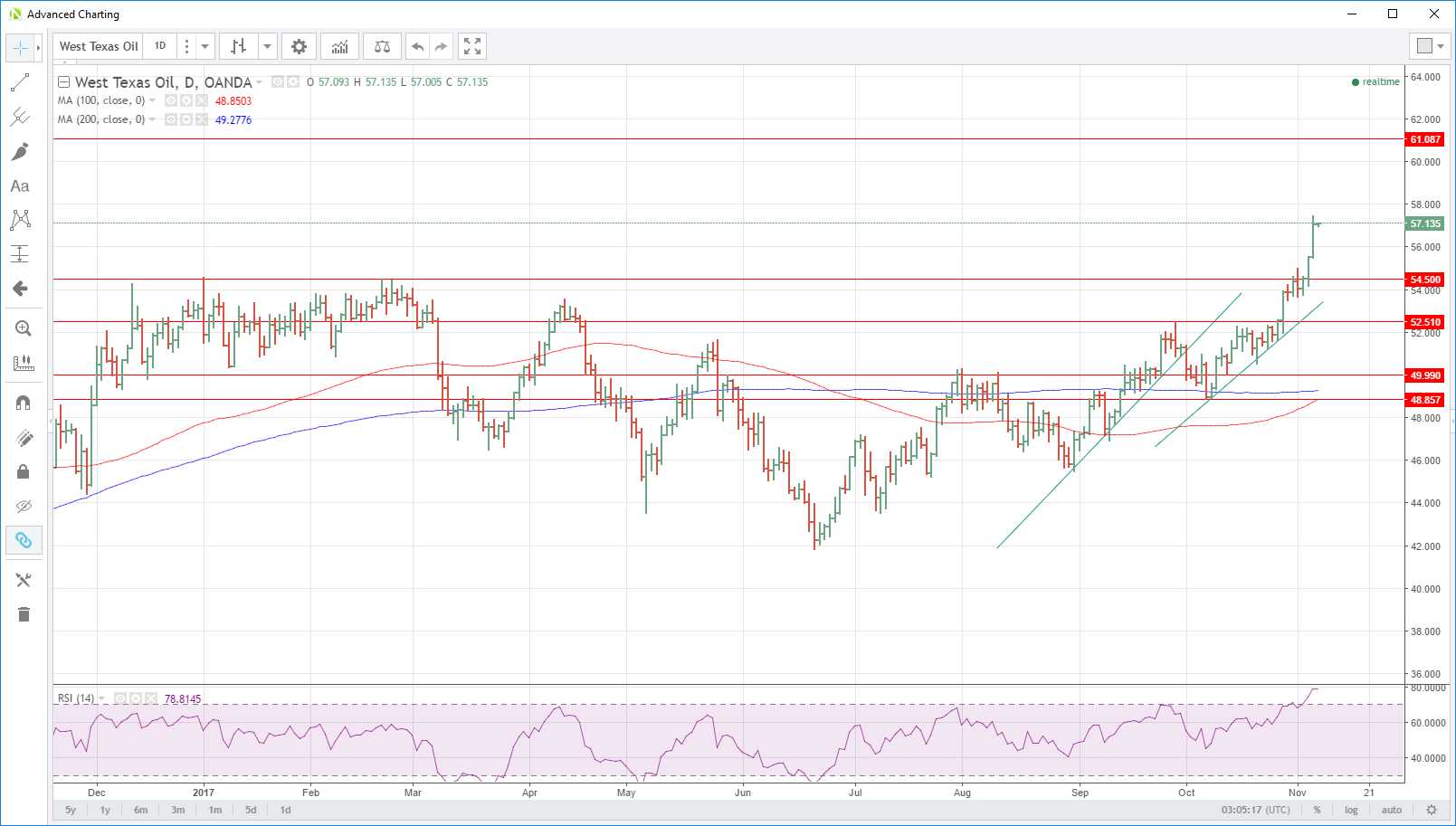1456x826 pixels.
Task: Select the pitchfork drawing tool
Action: point(20,117)
